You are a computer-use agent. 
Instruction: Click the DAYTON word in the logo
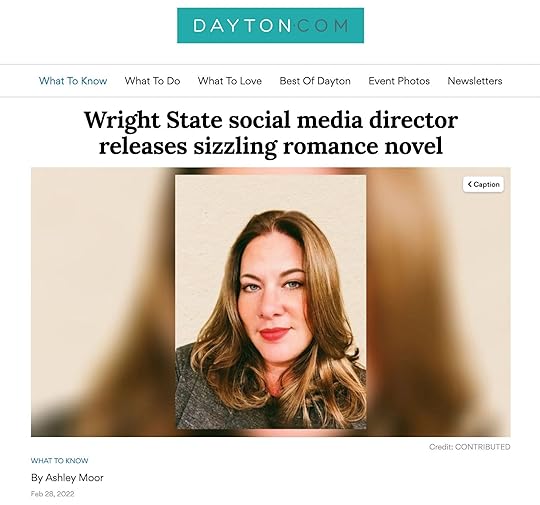coord(242,26)
